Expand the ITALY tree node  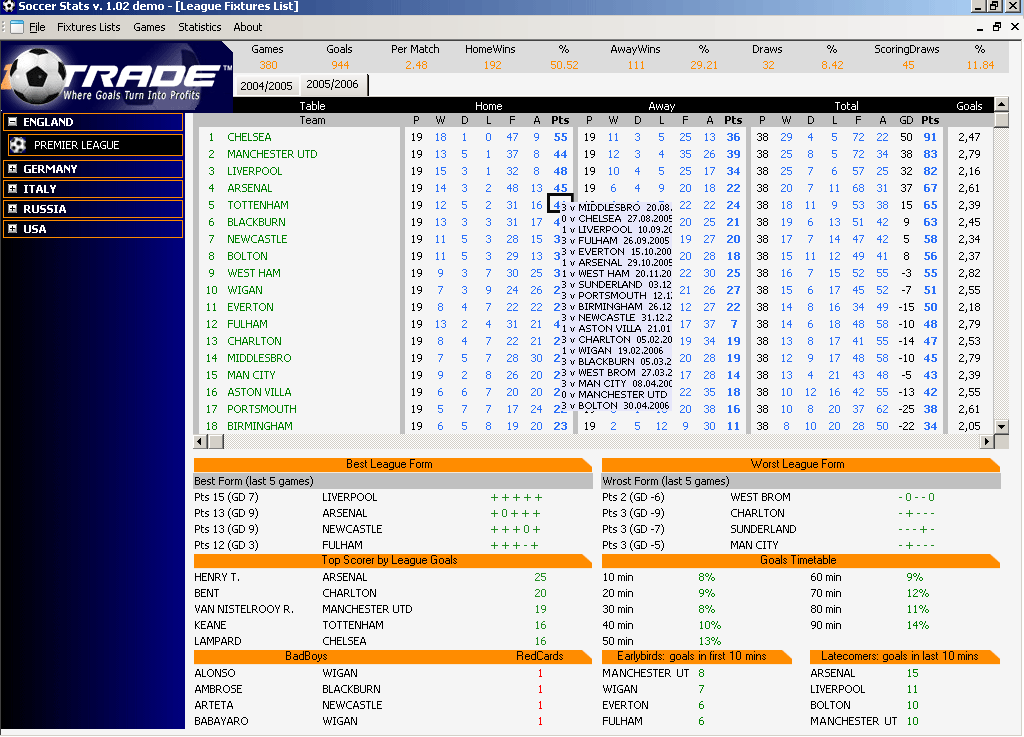12,189
